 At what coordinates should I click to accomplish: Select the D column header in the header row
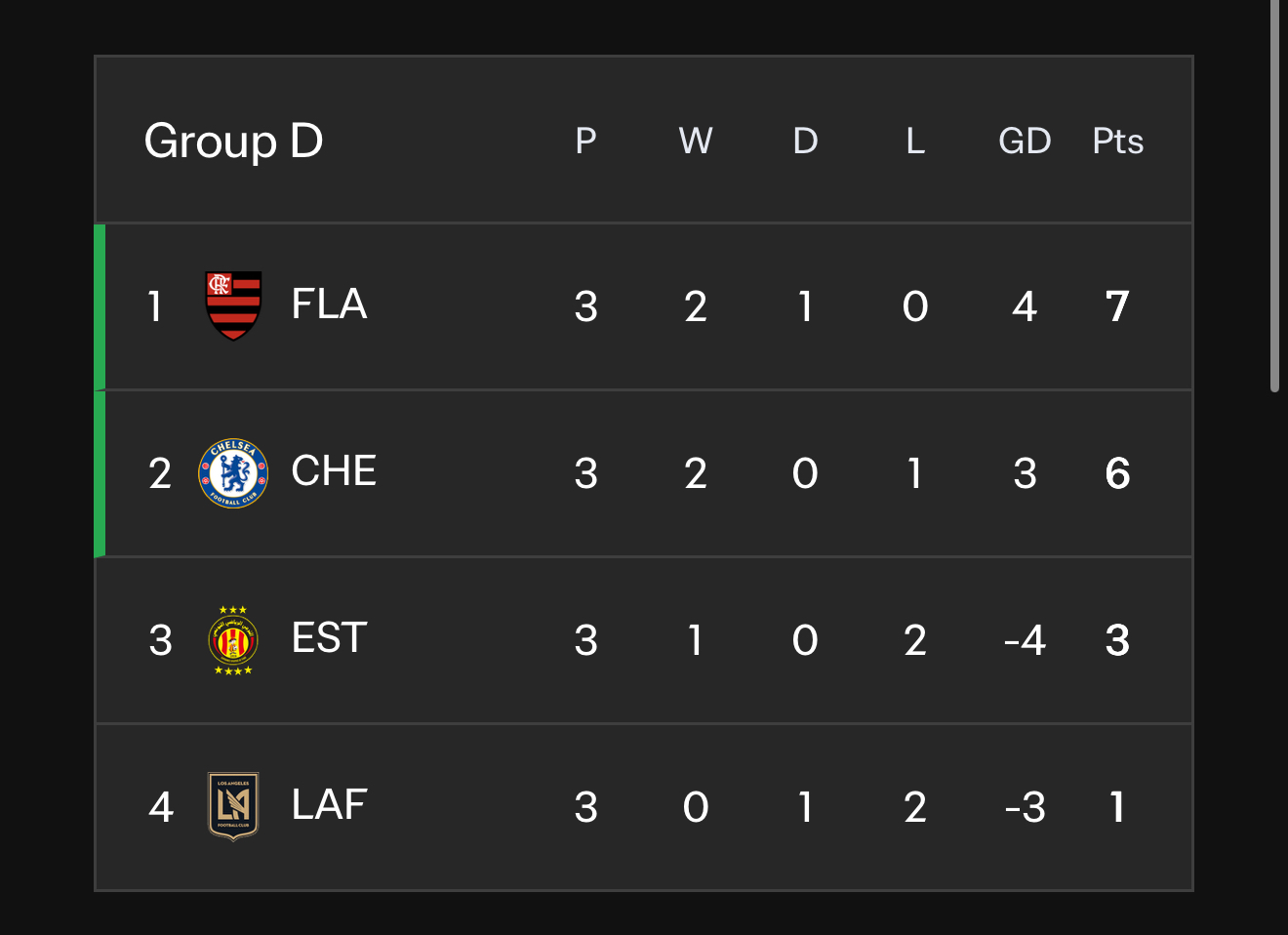pos(805,142)
